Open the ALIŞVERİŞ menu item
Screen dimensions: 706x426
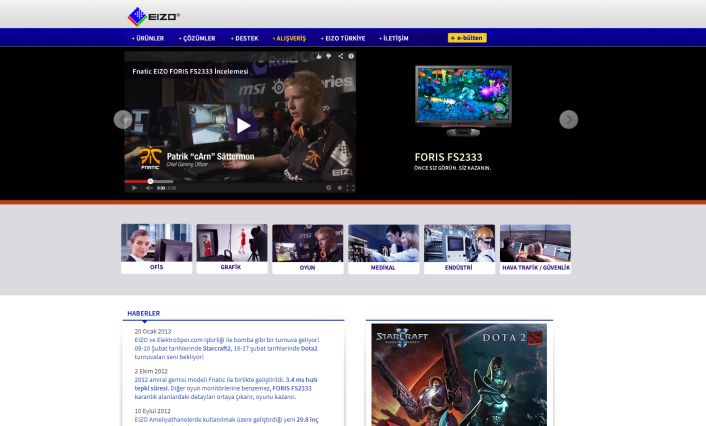pos(290,38)
